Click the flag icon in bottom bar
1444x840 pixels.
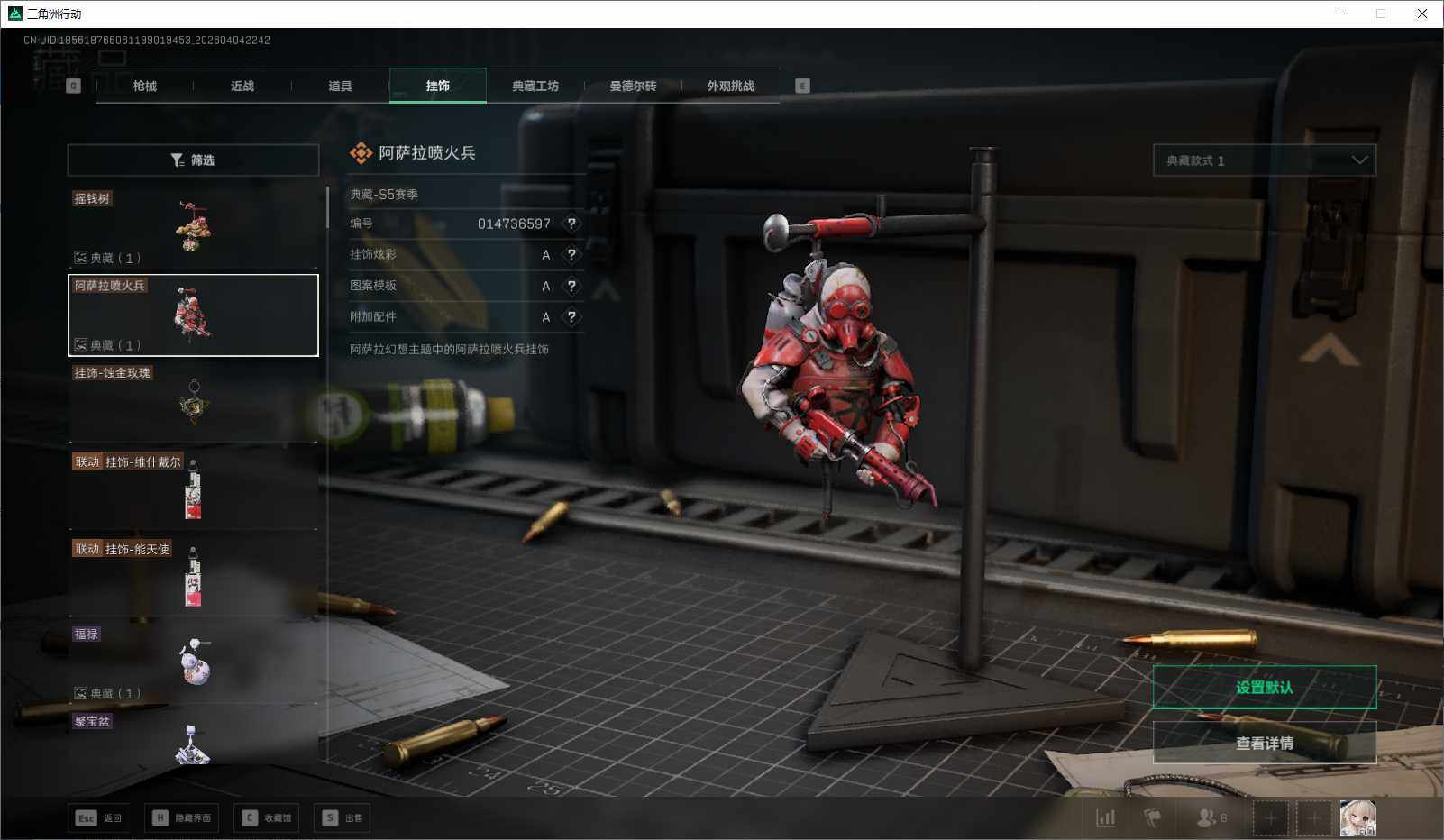point(1152,817)
